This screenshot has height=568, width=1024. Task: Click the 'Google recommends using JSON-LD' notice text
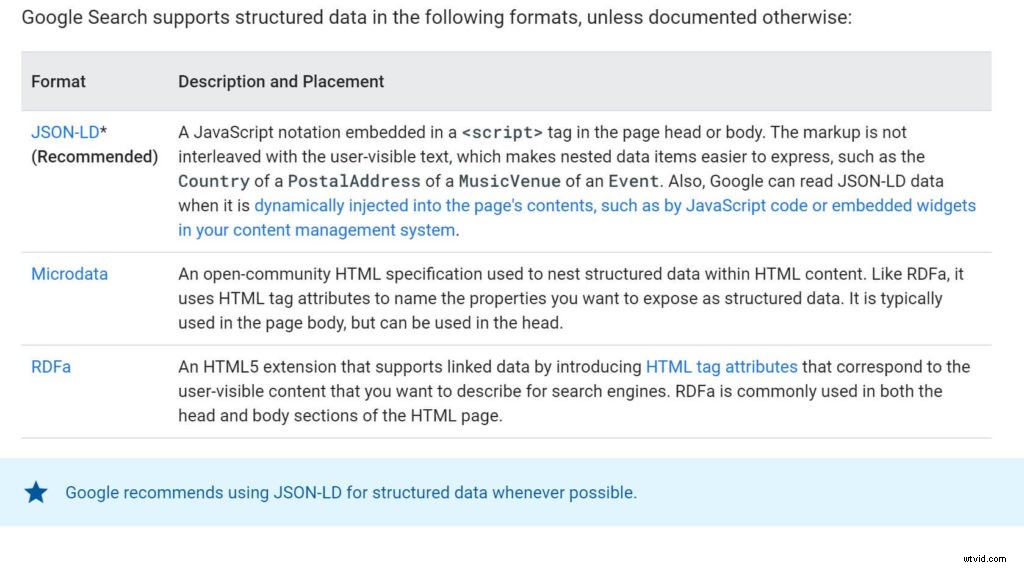(350, 492)
